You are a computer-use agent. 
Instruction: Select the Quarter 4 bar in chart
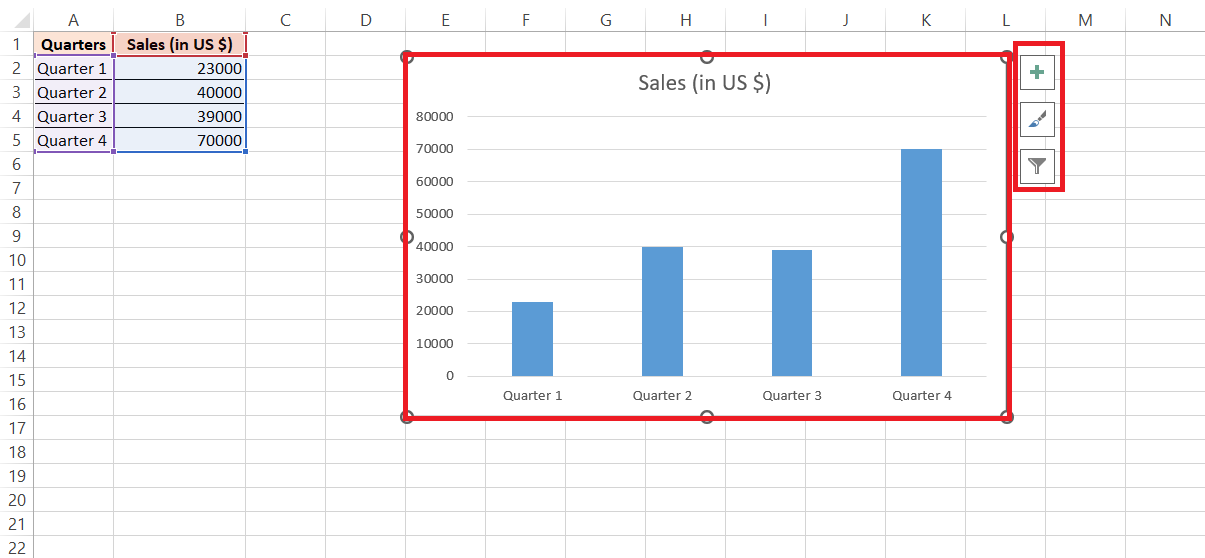point(921,263)
